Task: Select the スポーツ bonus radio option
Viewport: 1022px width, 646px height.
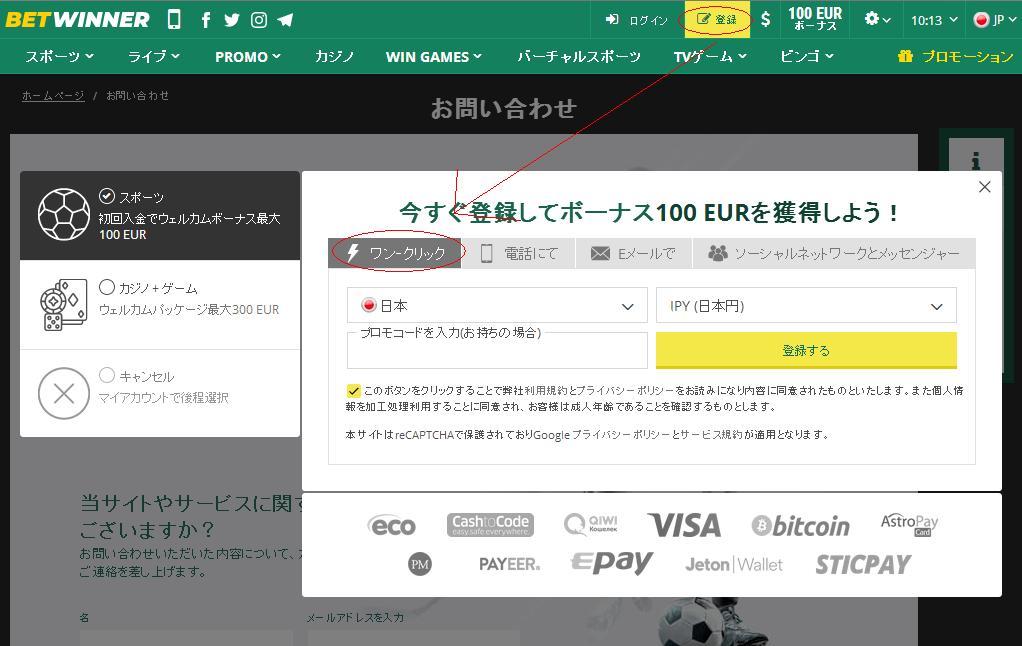Action: (x=107, y=196)
